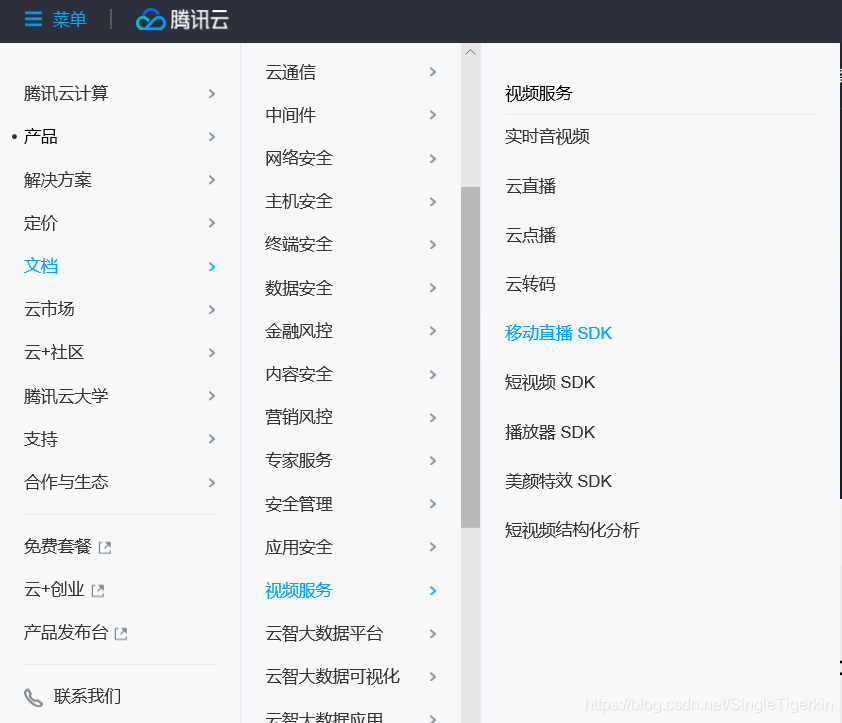Viewport: 842px width, 723px height.
Task: Select 产品 menu item
Action: click(x=40, y=136)
